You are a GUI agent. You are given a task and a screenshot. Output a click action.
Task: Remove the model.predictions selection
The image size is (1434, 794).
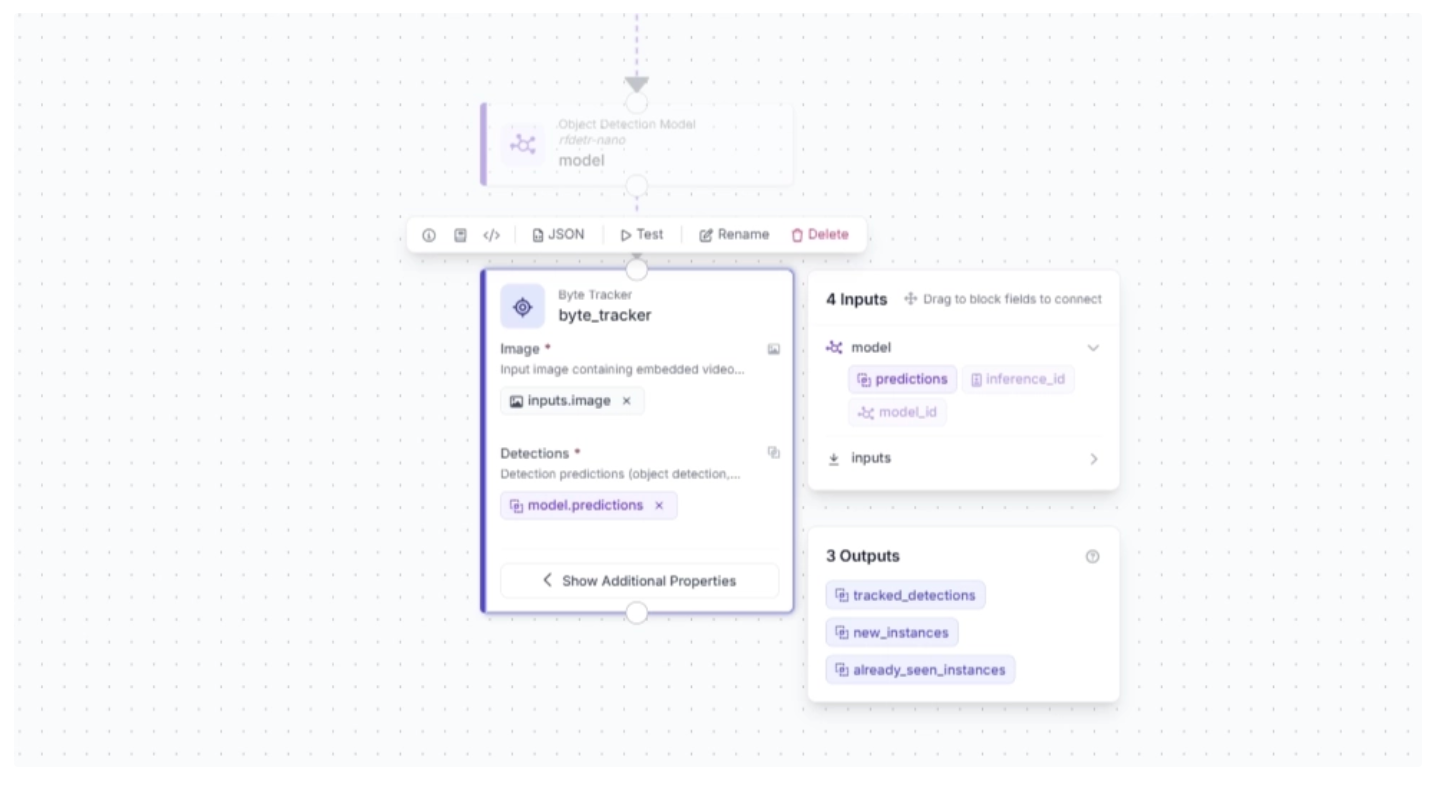tap(659, 506)
